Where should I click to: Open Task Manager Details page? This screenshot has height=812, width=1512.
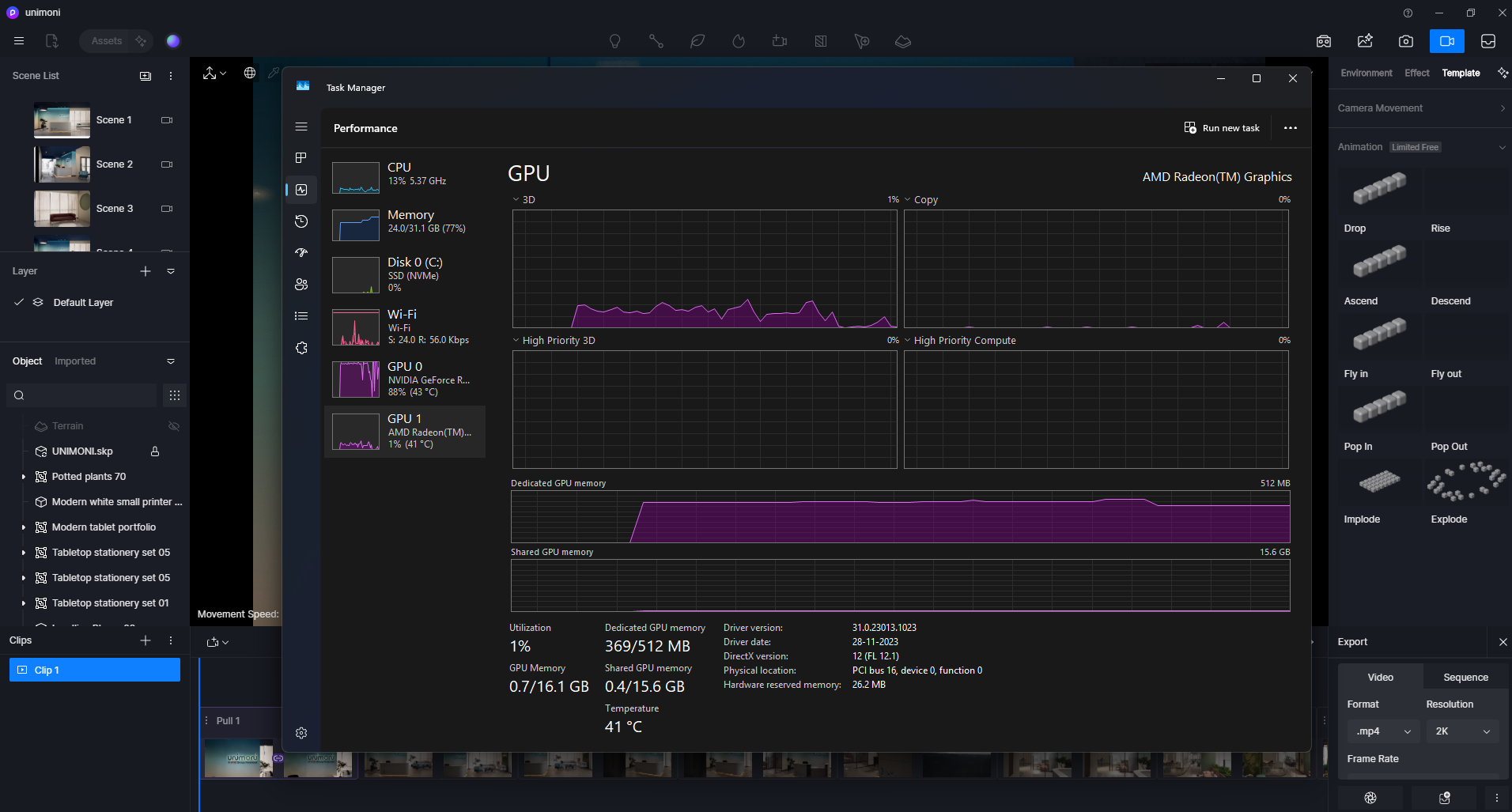pos(301,316)
